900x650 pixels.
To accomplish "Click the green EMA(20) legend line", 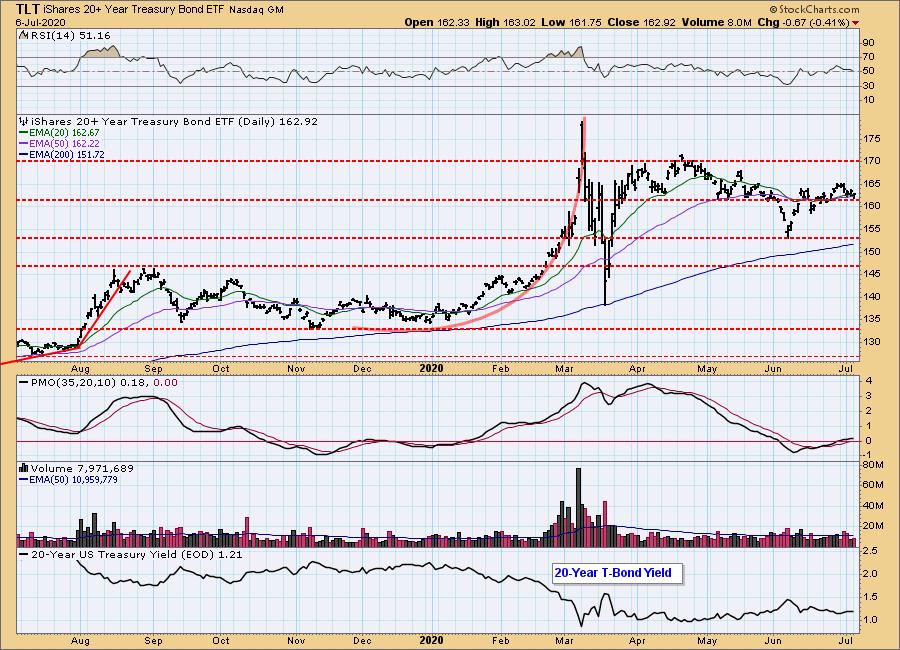I will point(24,133).
